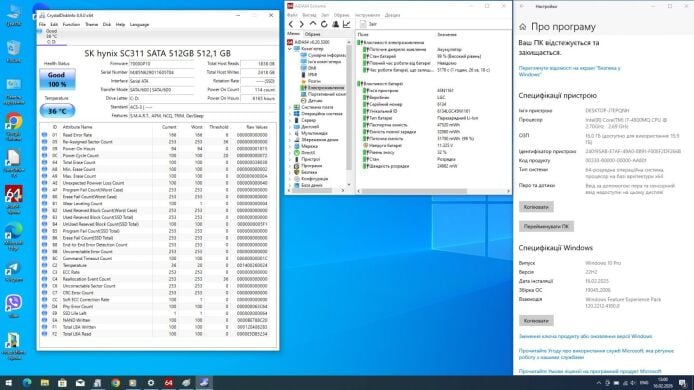Click Good 100 % health status button
Viewport: 694px width, 390px height.
tap(57, 80)
